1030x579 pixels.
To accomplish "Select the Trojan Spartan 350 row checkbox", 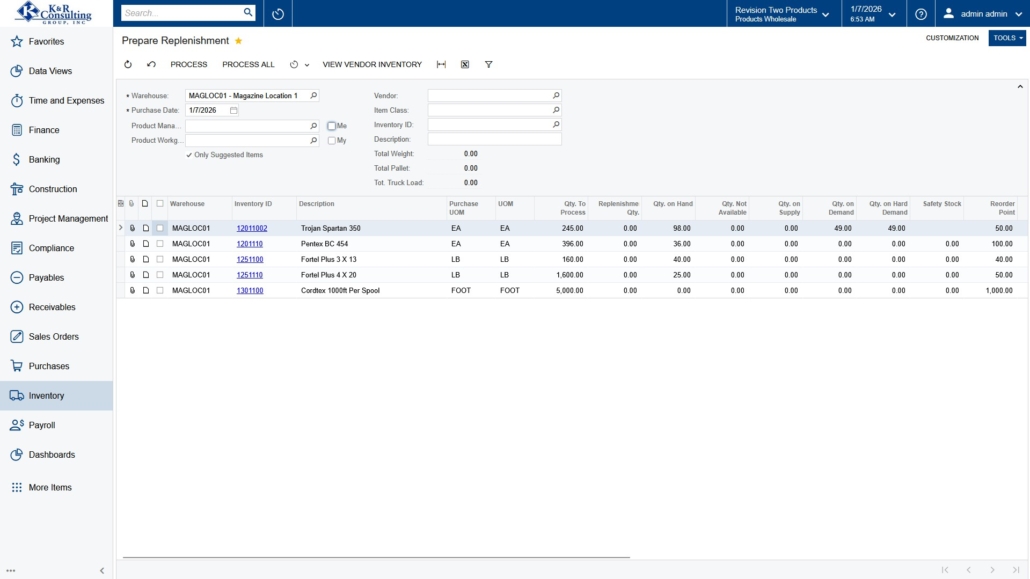I will coord(159,228).
